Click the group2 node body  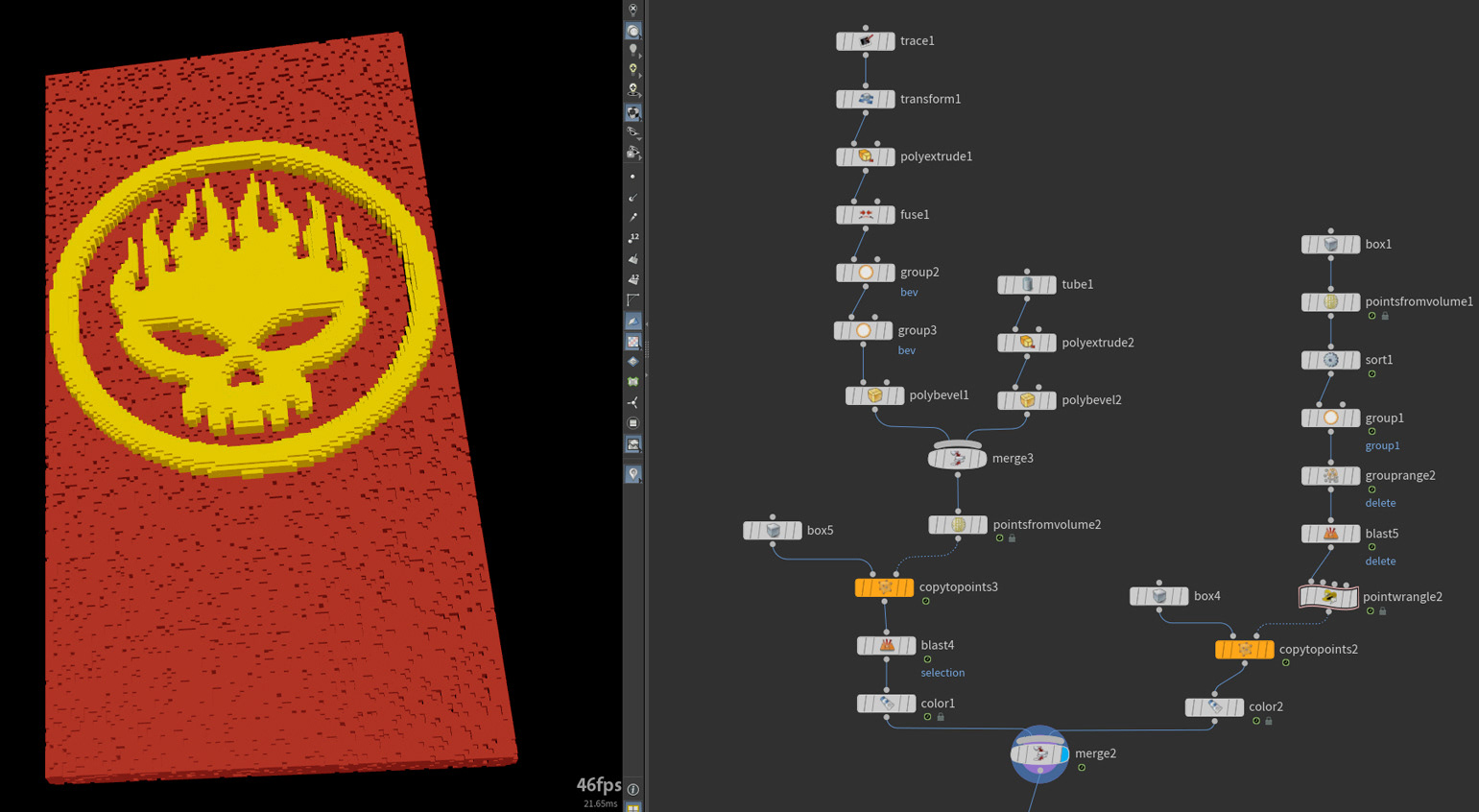click(x=866, y=273)
